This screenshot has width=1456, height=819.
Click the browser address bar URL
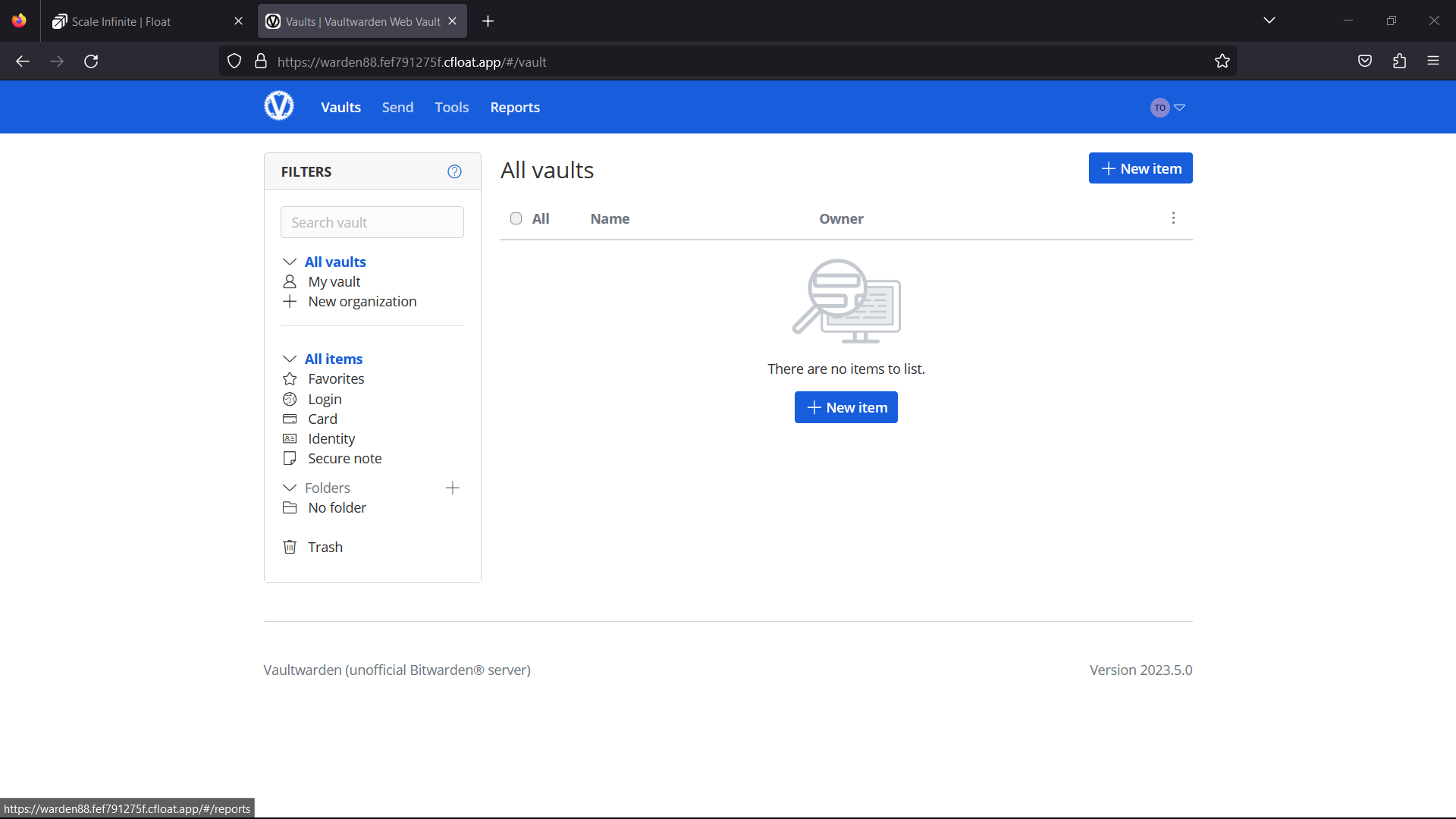(412, 62)
